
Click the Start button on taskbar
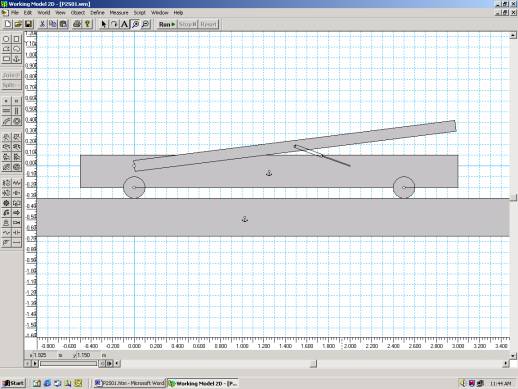(x=13, y=383)
